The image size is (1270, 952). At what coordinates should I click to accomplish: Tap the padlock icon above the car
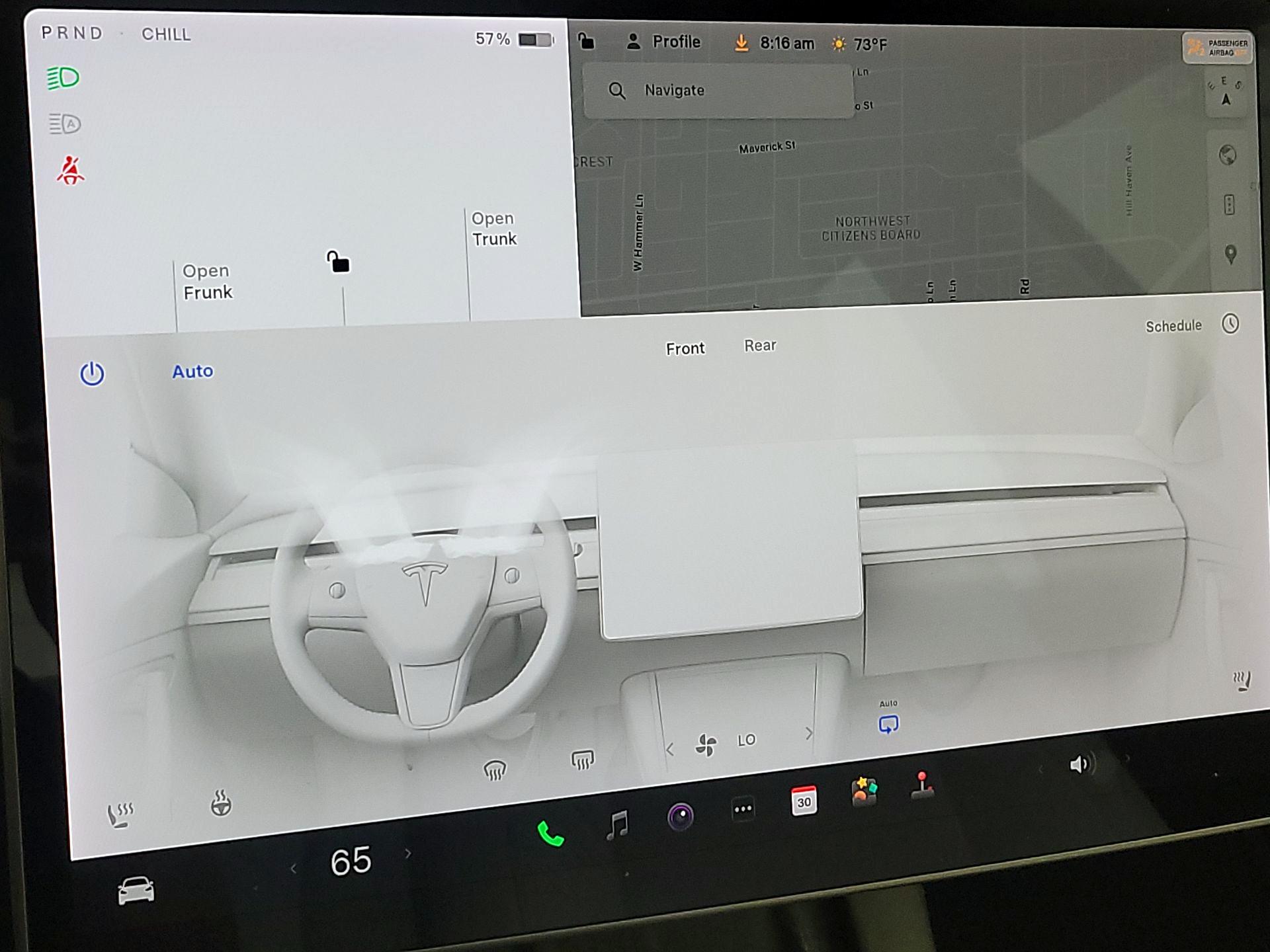coord(338,261)
